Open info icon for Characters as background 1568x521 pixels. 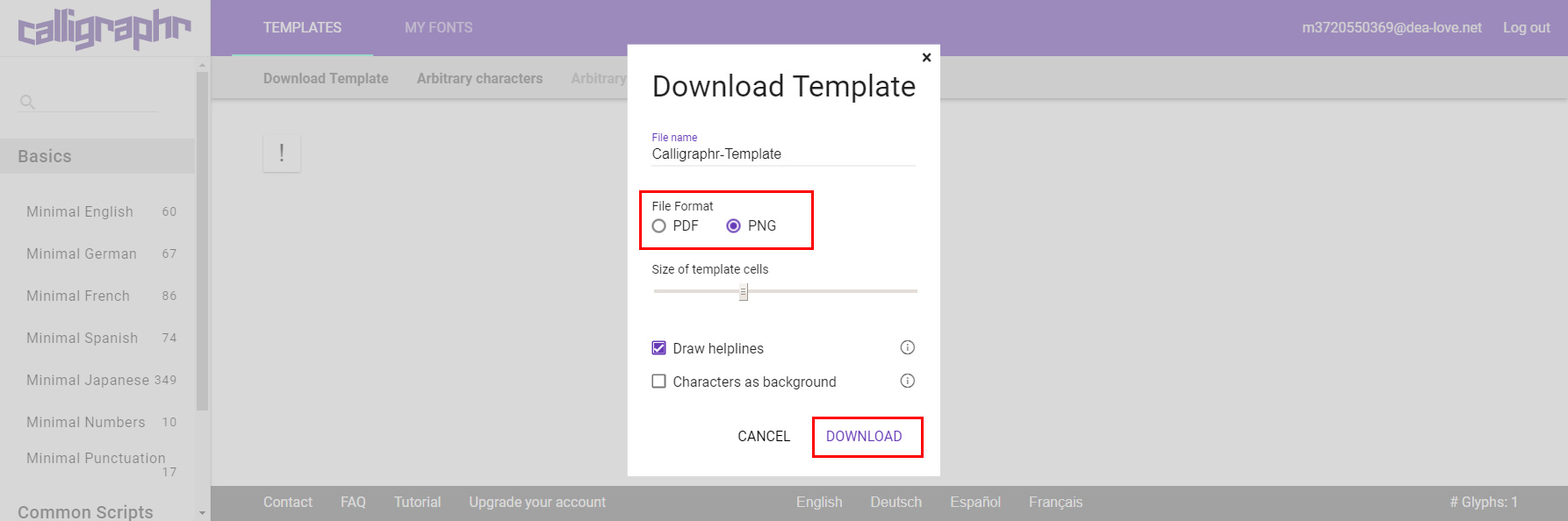pos(907,381)
